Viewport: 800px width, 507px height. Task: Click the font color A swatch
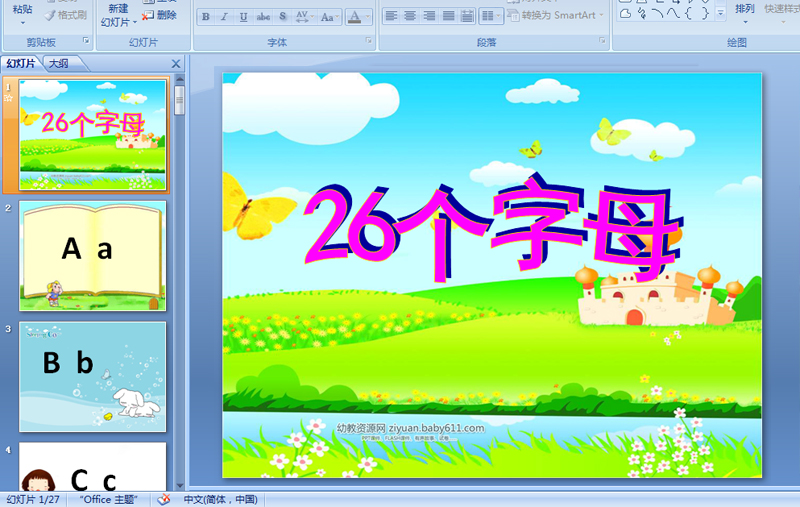point(355,17)
